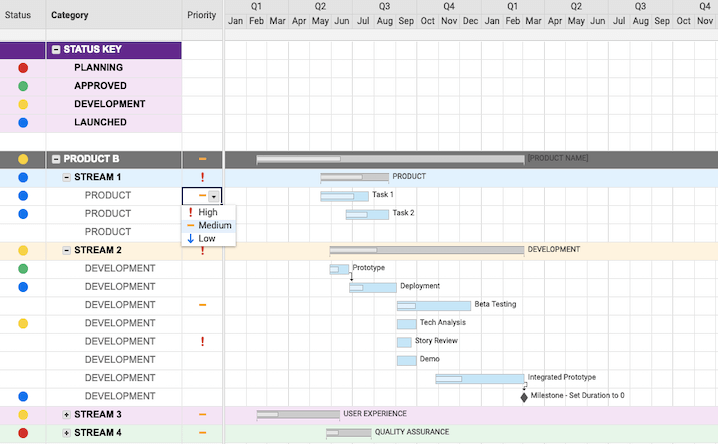Screen dimensions: 718x444
Task: Choose Low from the priority list
Action: point(206,239)
